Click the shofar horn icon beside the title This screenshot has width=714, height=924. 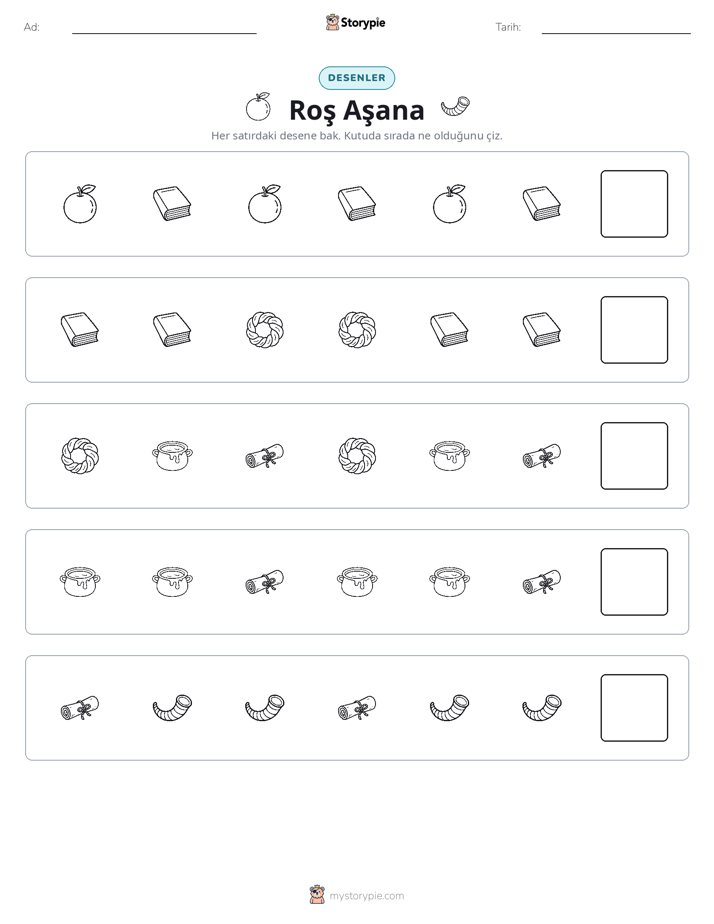coord(455,108)
